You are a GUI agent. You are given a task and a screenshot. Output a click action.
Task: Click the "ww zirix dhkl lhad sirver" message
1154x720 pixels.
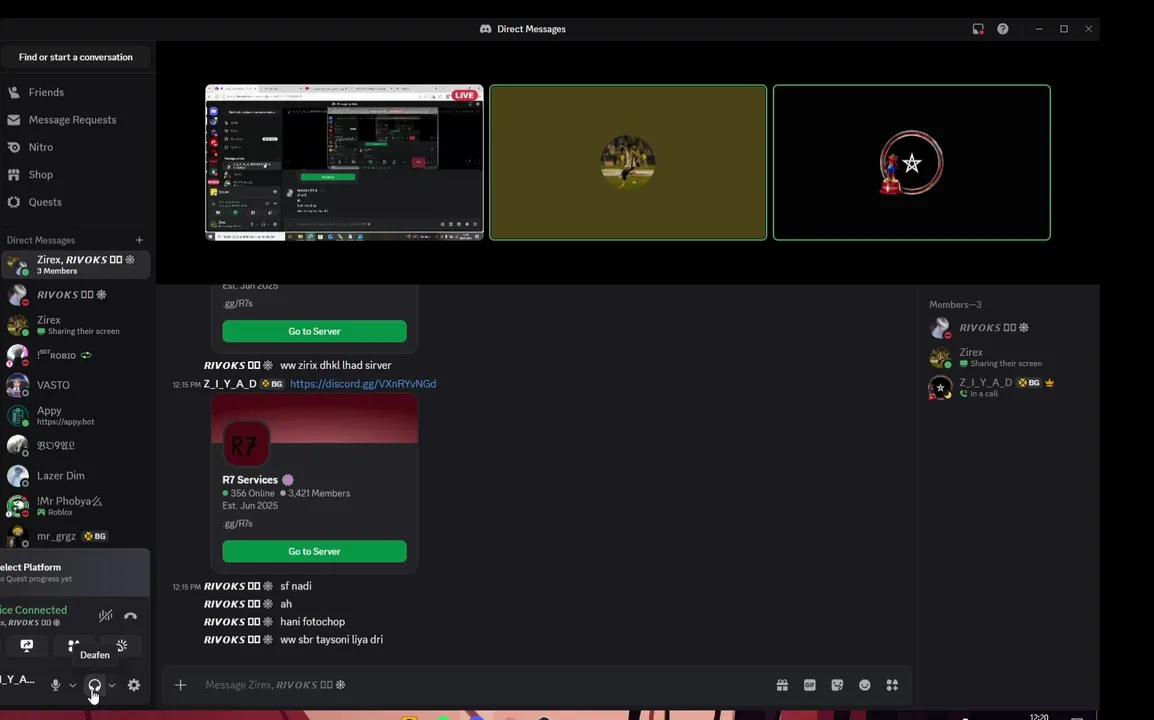(x=336, y=365)
